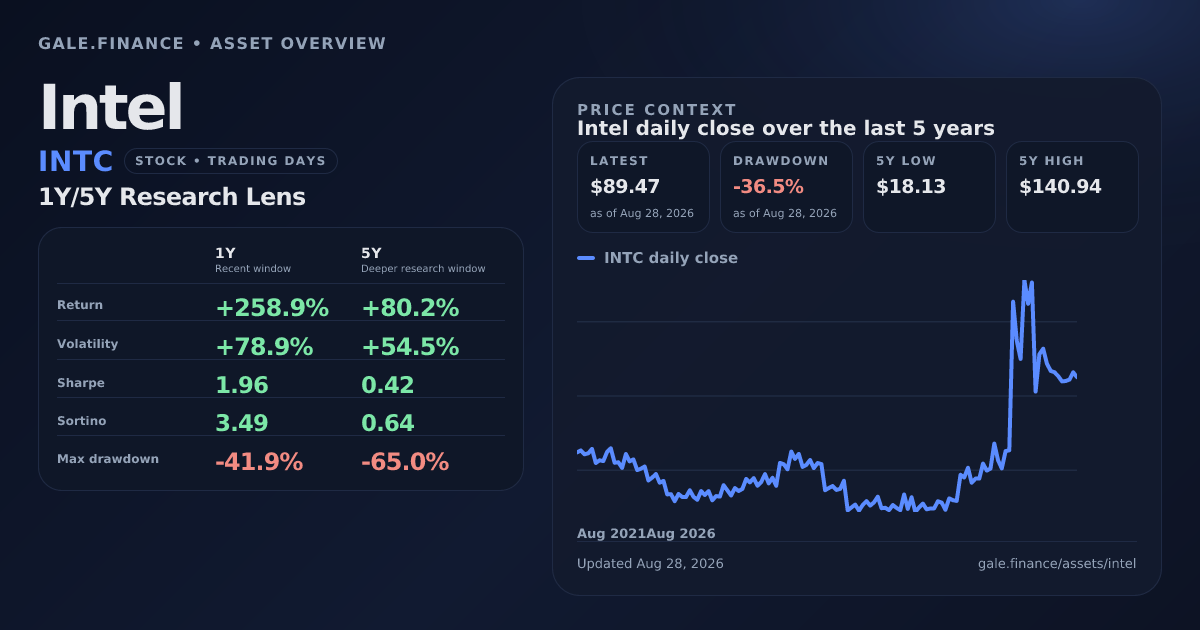Image resolution: width=1200 pixels, height=630 pixels.
Task: Select the 1Y Sharpe value 1.96
Action: click(x=242, y=386)
